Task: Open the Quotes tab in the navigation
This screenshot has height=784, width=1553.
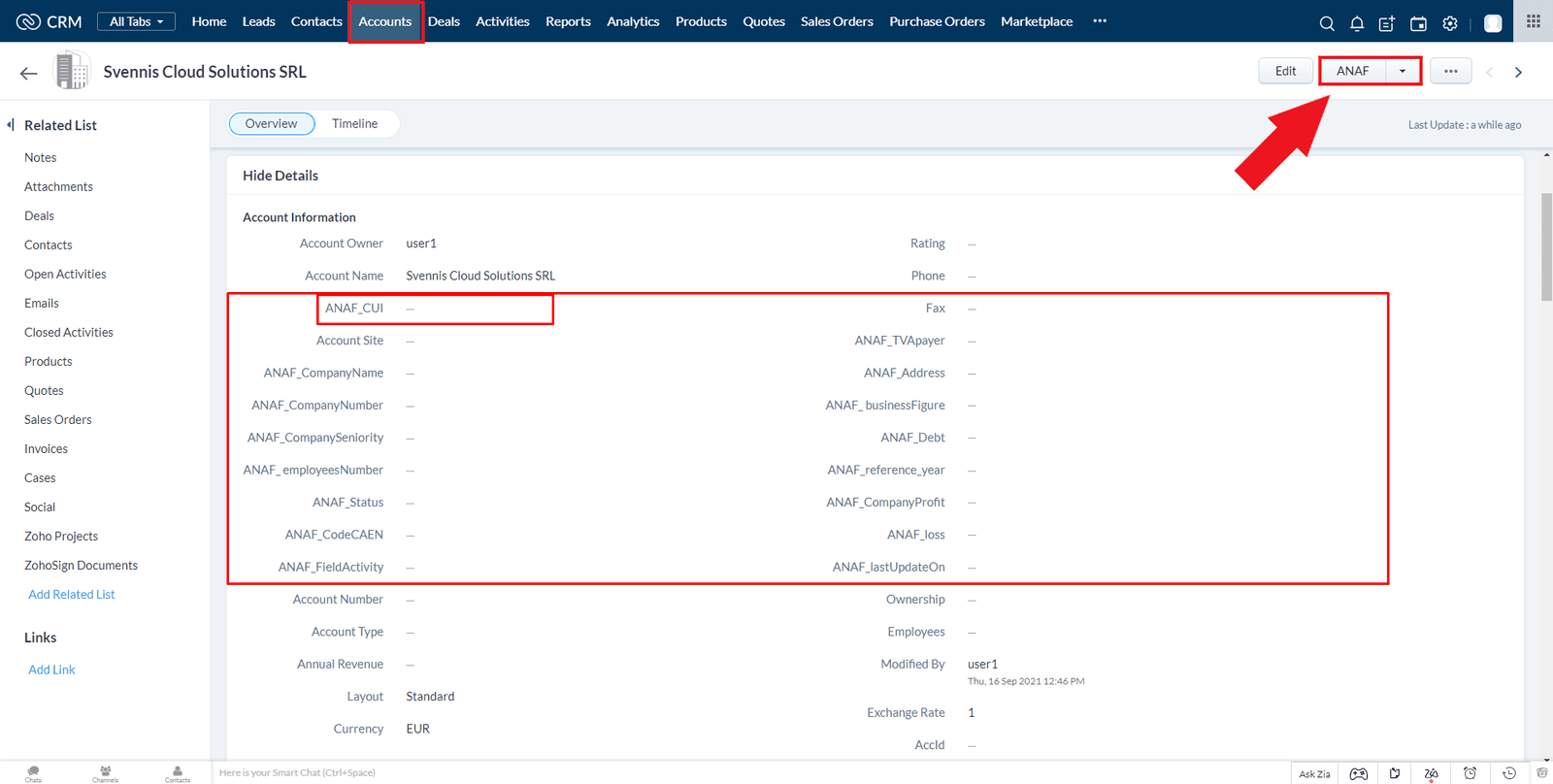Action: pos(764,21)
